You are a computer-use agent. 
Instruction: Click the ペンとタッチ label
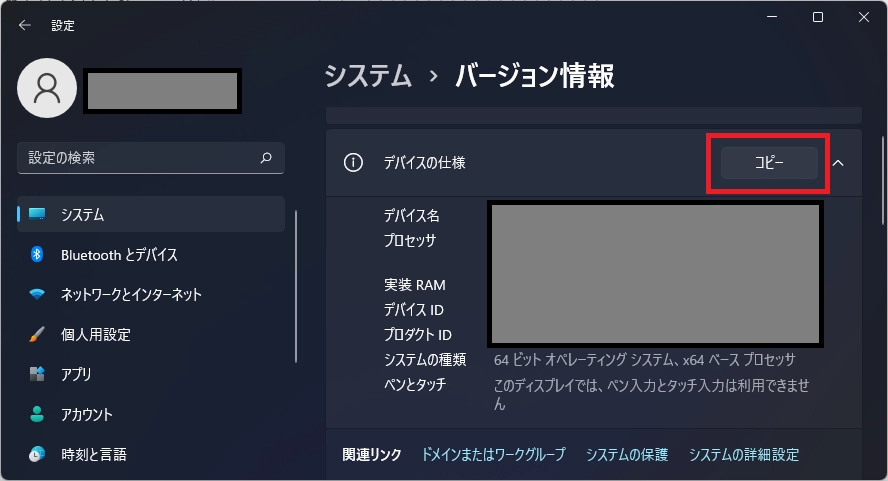click(x=415, y=385)
